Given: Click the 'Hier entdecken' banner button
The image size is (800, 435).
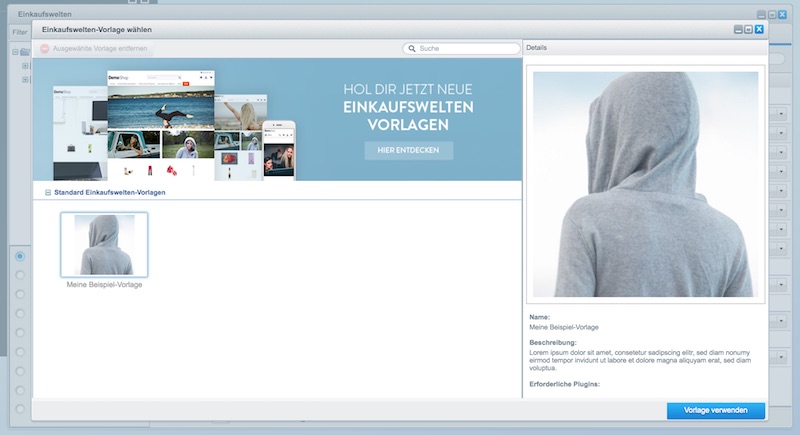Looking at the screenshot, I should [x=408, y=150].
